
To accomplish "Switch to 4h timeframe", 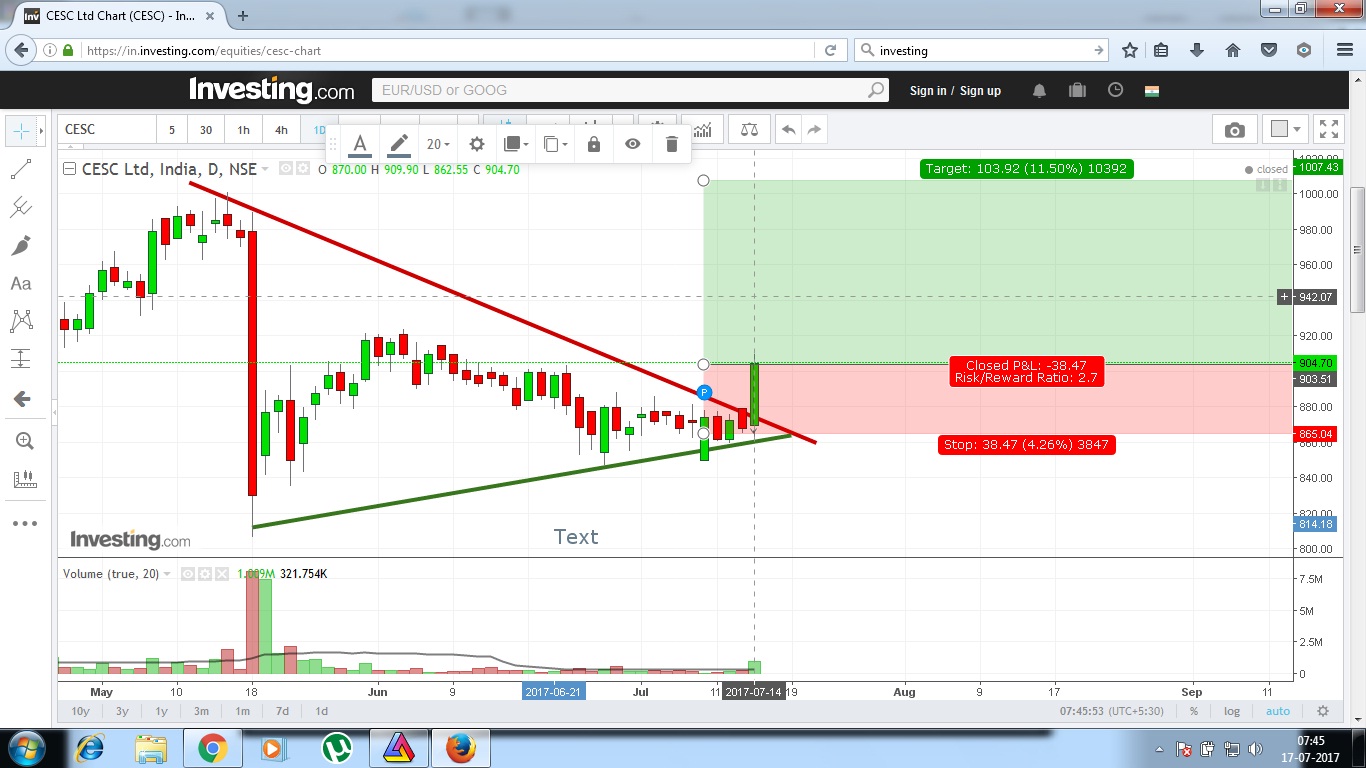I will coord(281,130).
